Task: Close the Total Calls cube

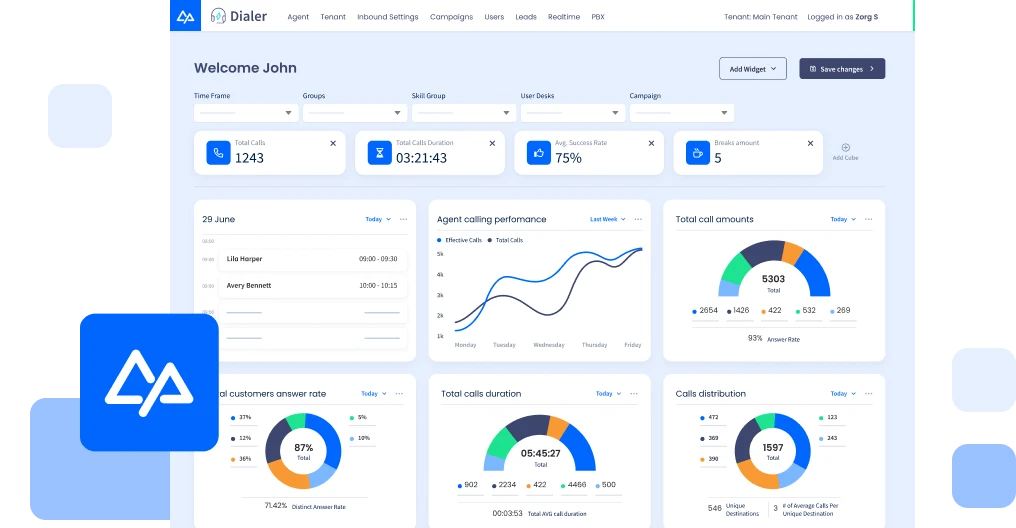Action: (333, 143)
